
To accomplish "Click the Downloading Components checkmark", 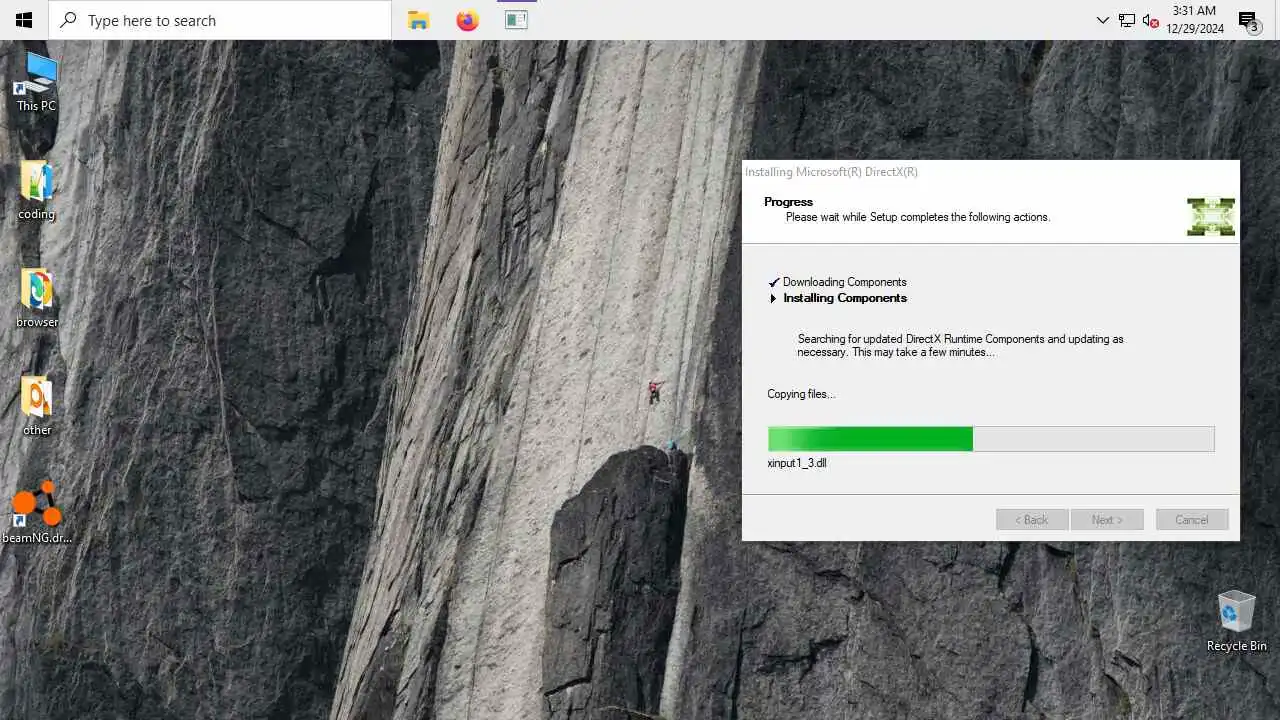I will click(x=773, y=282).
